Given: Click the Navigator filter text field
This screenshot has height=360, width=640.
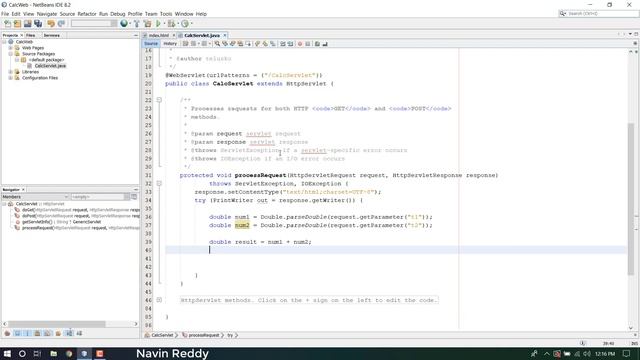Looking at the screenshot, I should click(97, 197).
